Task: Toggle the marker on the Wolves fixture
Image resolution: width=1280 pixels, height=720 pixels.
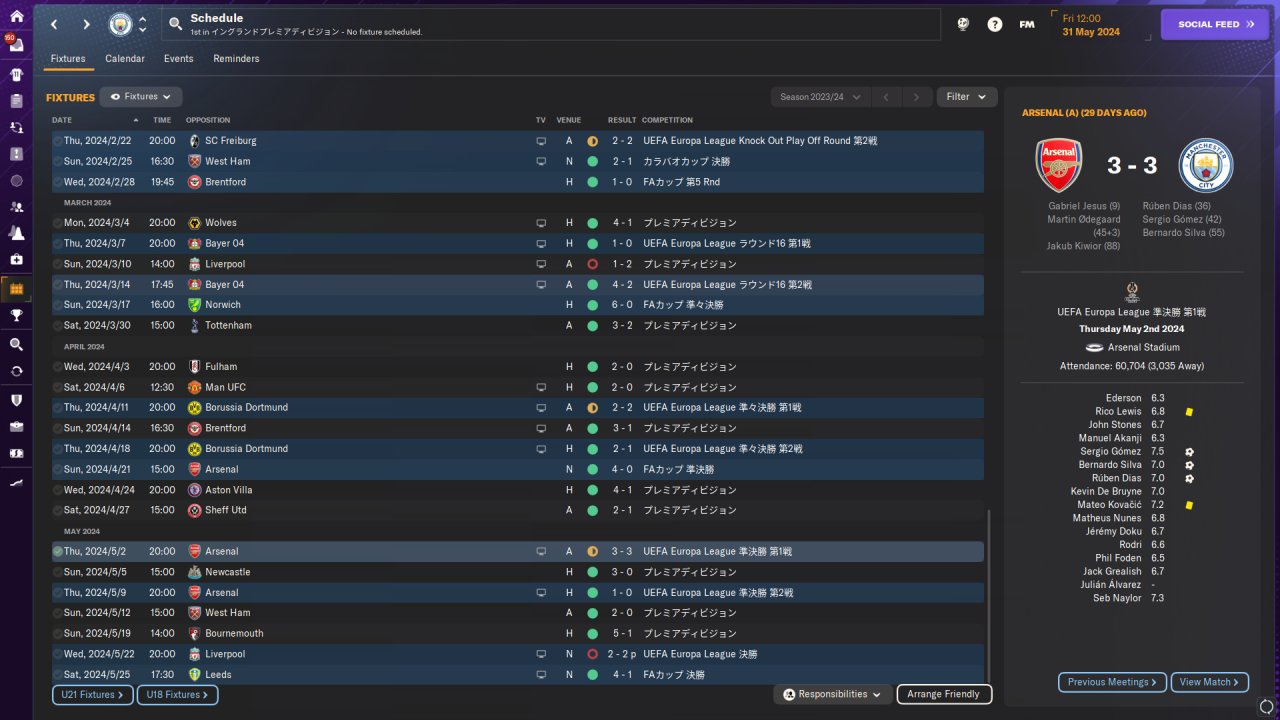Action: [x=57, y=223]
